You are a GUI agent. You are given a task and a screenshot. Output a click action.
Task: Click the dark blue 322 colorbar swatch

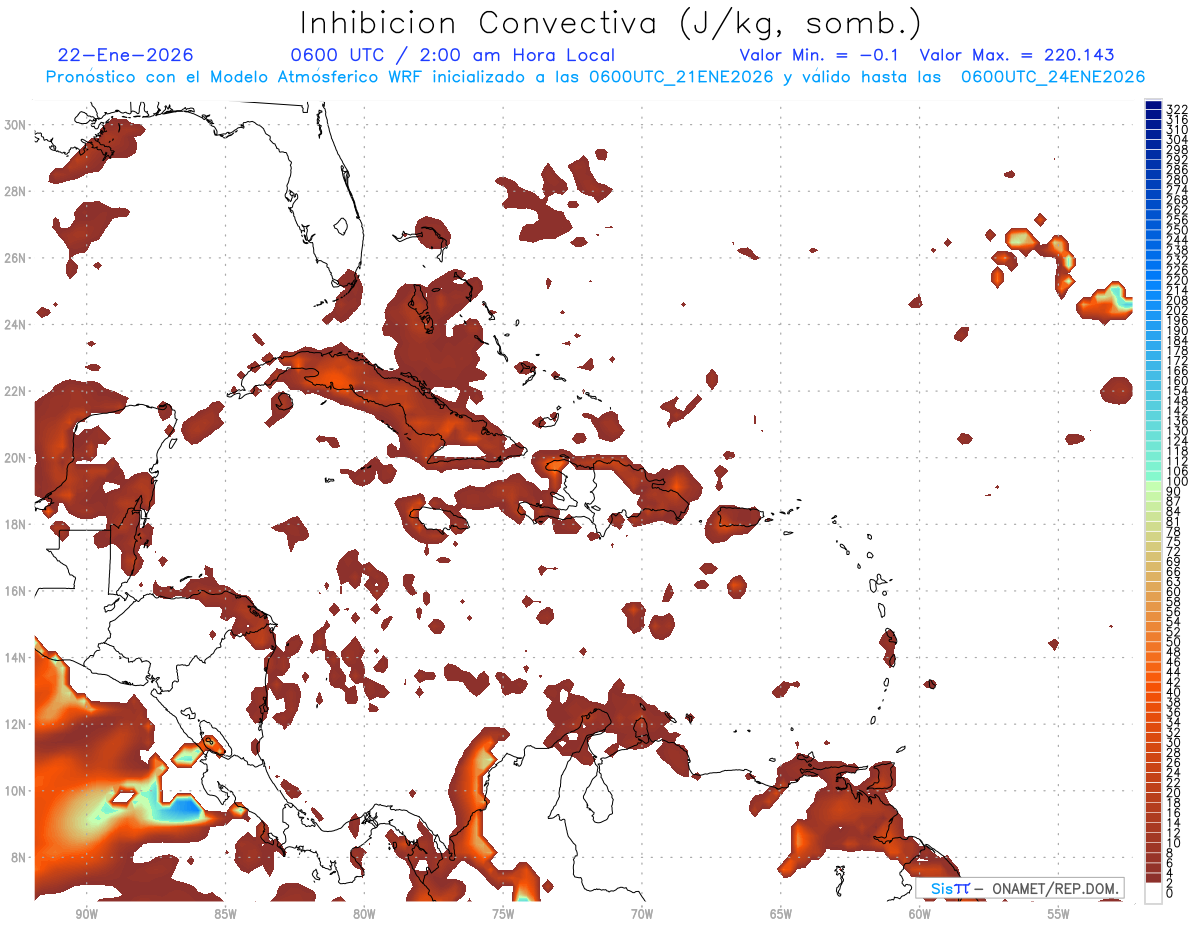click(1153, 106)
